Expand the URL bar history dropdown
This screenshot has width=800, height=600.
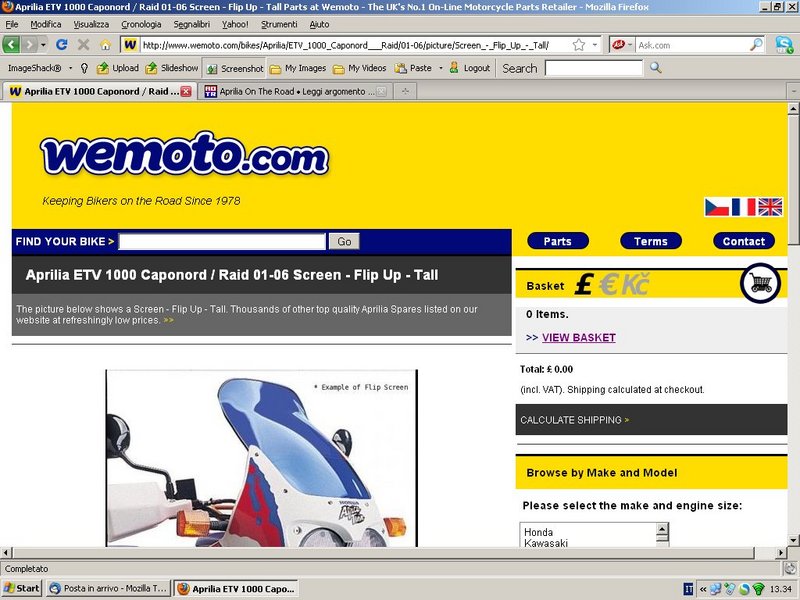tap(595, 45)
